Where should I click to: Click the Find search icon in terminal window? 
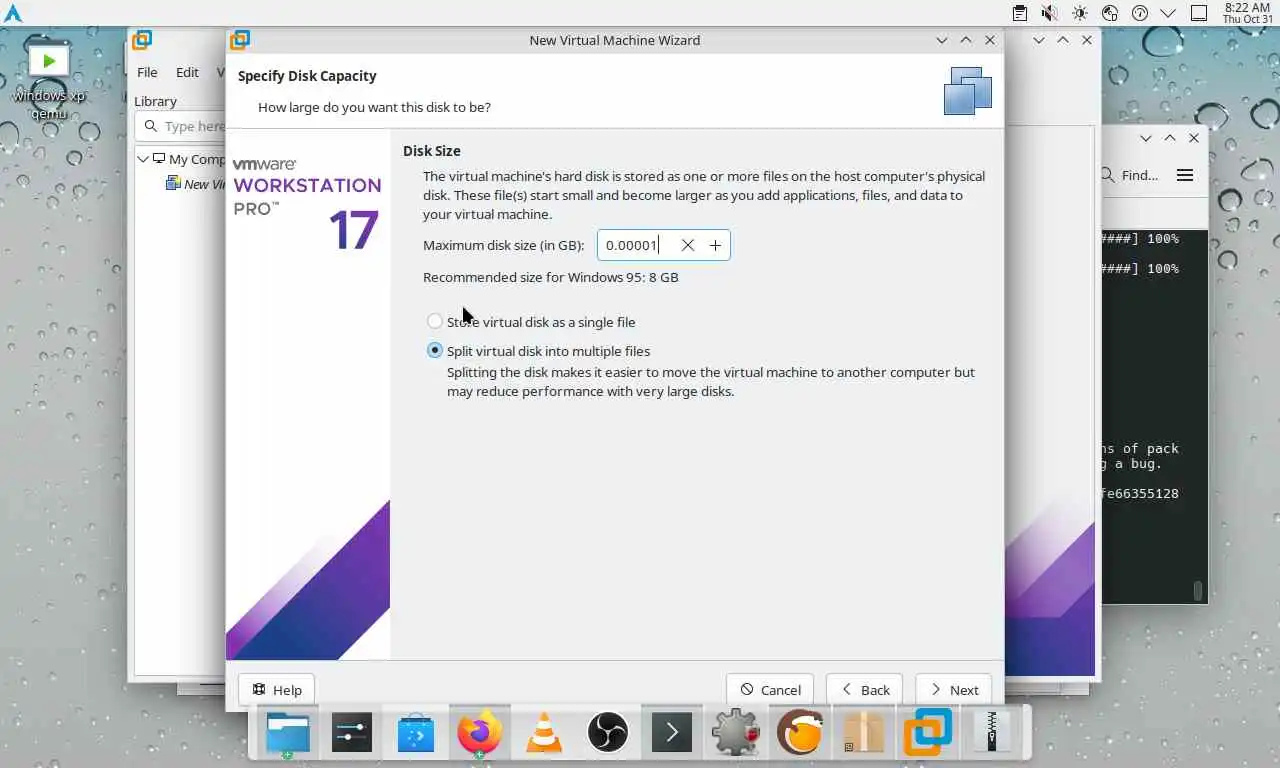pyautogui.click(x=1108, y=175)
